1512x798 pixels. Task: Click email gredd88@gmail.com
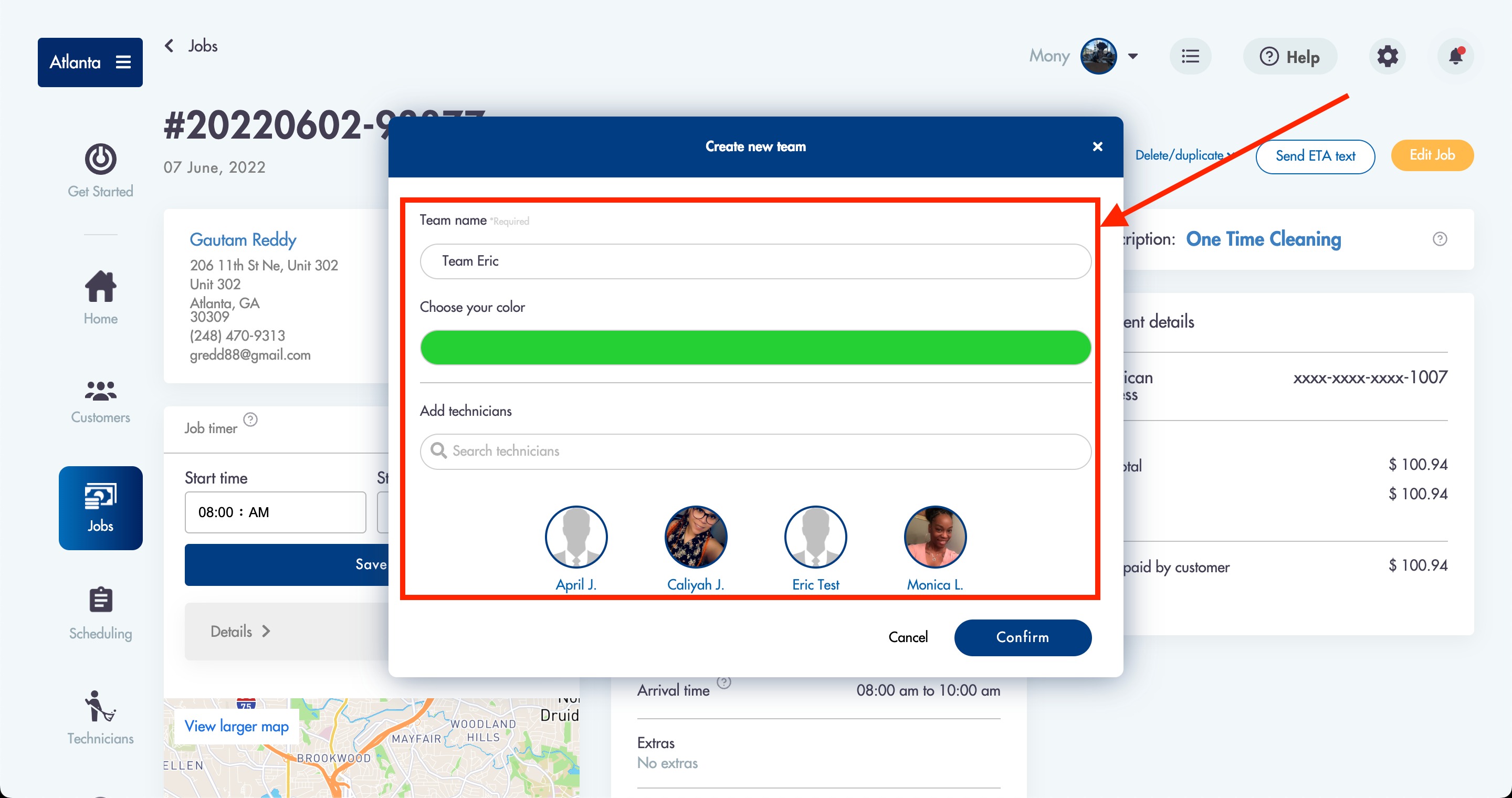point(250,355)
